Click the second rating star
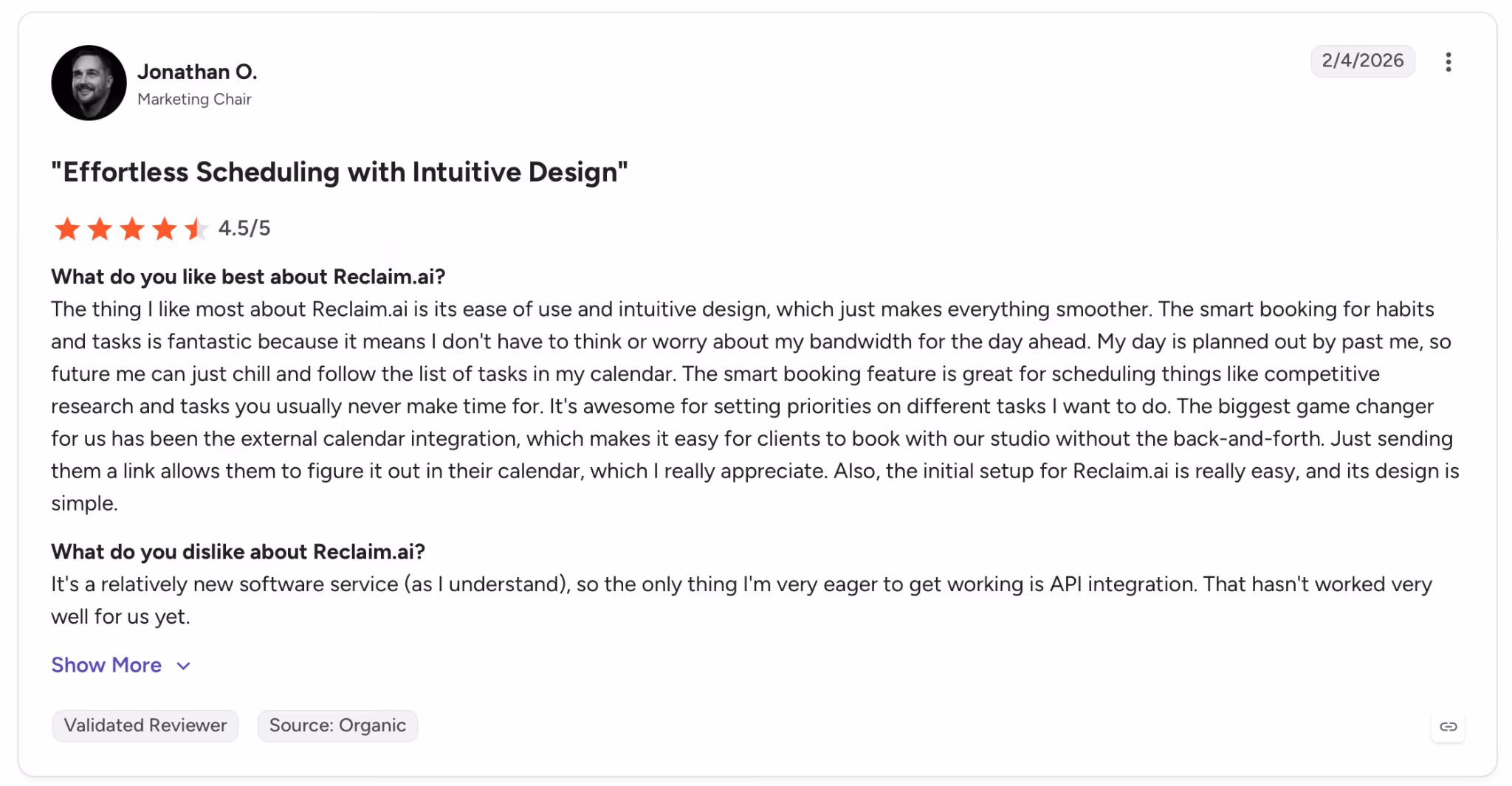 [x=100, y=229]
